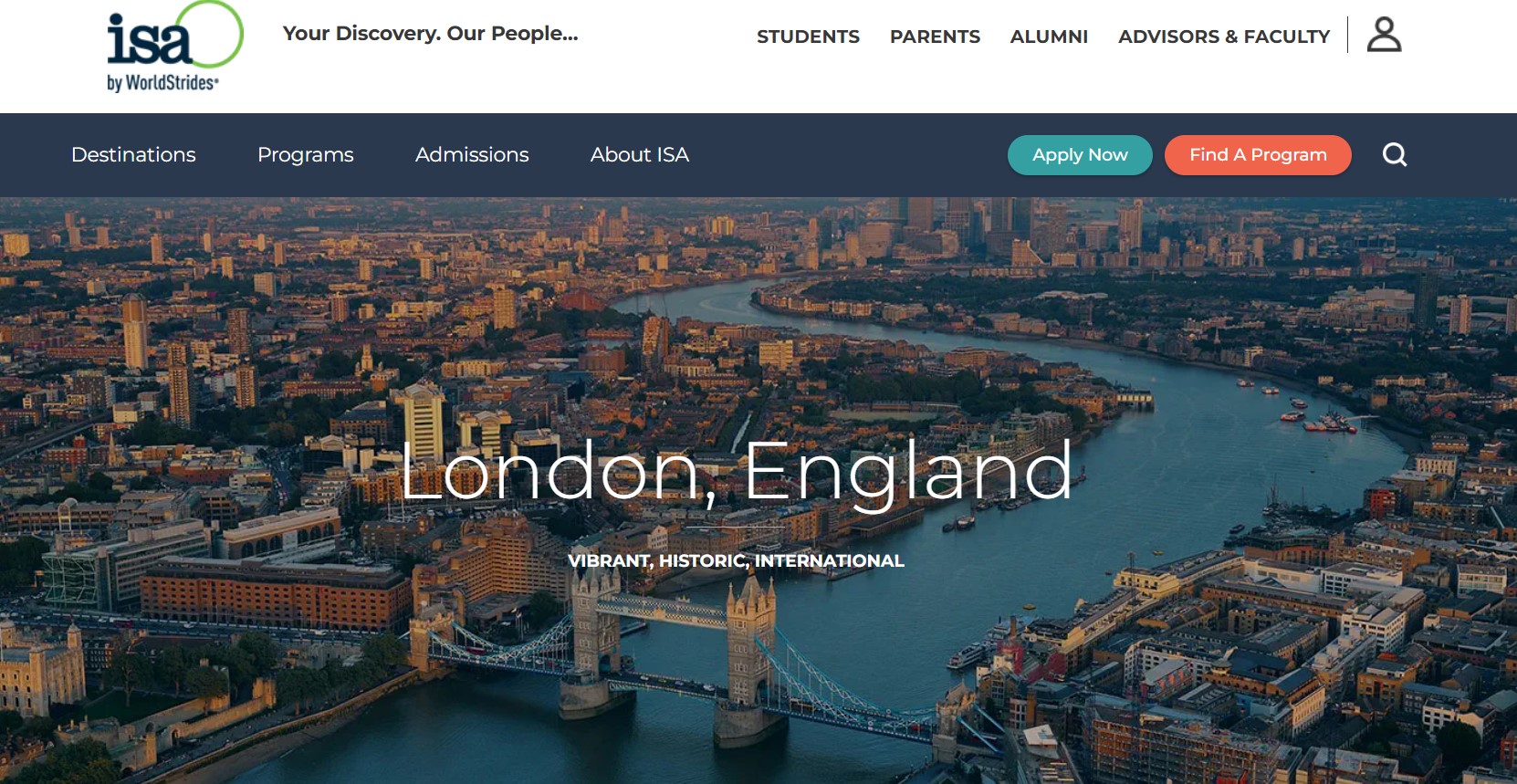Click the 'London, England' hero heading
1517x784 pixels.
coord(736,471)
